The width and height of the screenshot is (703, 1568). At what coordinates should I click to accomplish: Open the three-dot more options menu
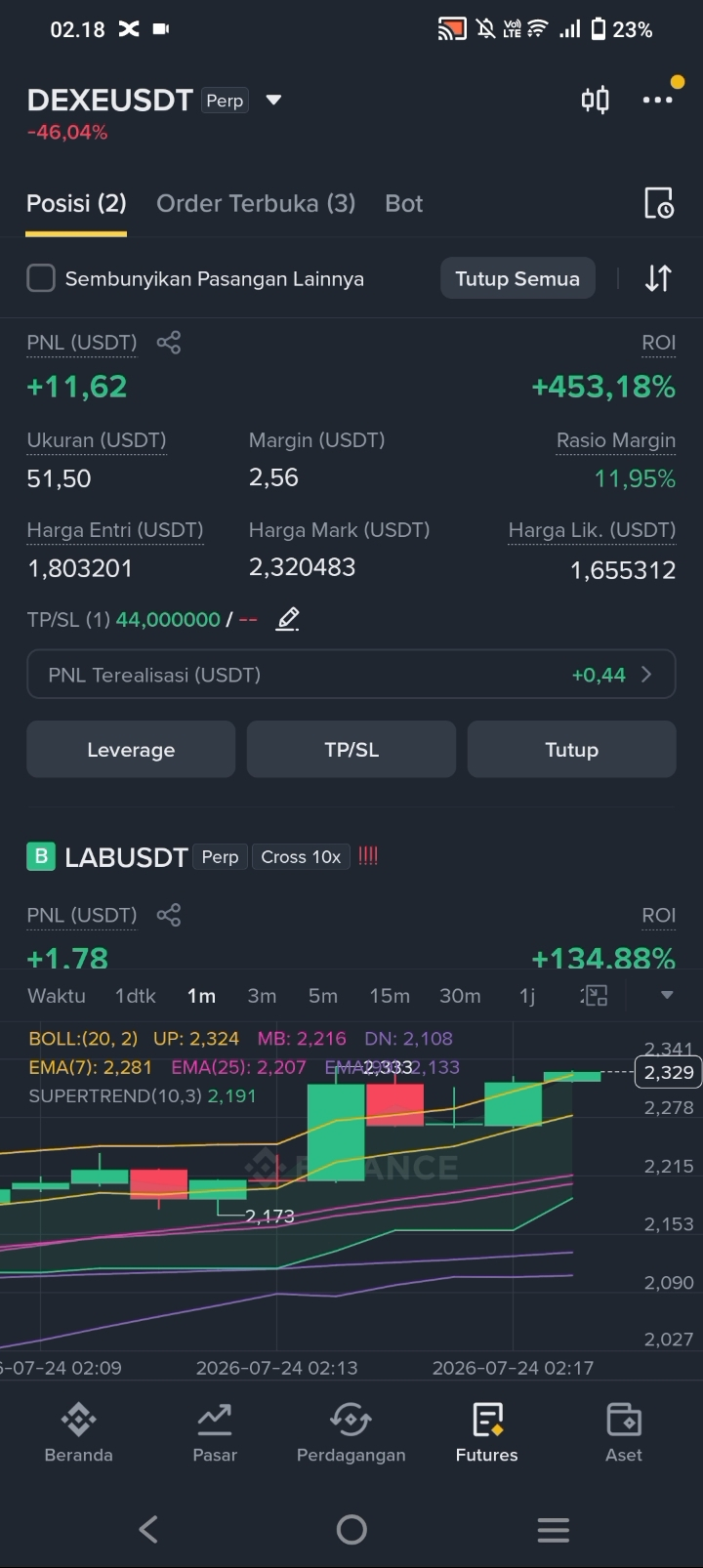[x=657, y=100]
